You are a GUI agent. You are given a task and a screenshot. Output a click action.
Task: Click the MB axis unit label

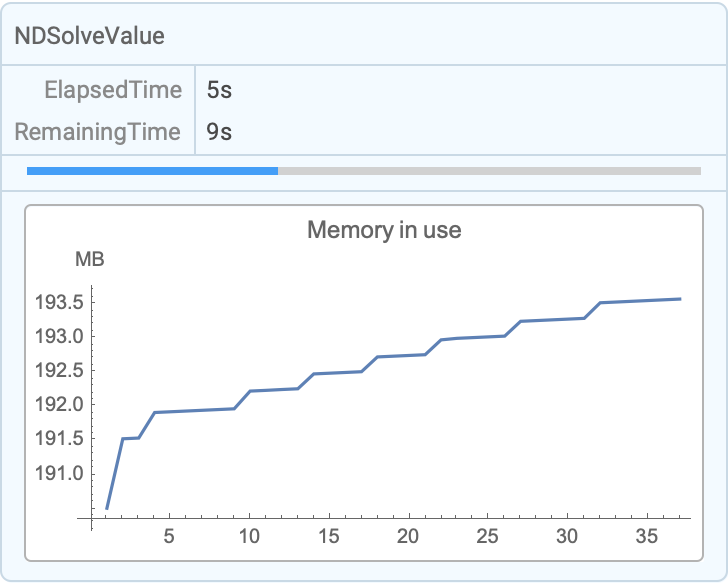[90, 261]
